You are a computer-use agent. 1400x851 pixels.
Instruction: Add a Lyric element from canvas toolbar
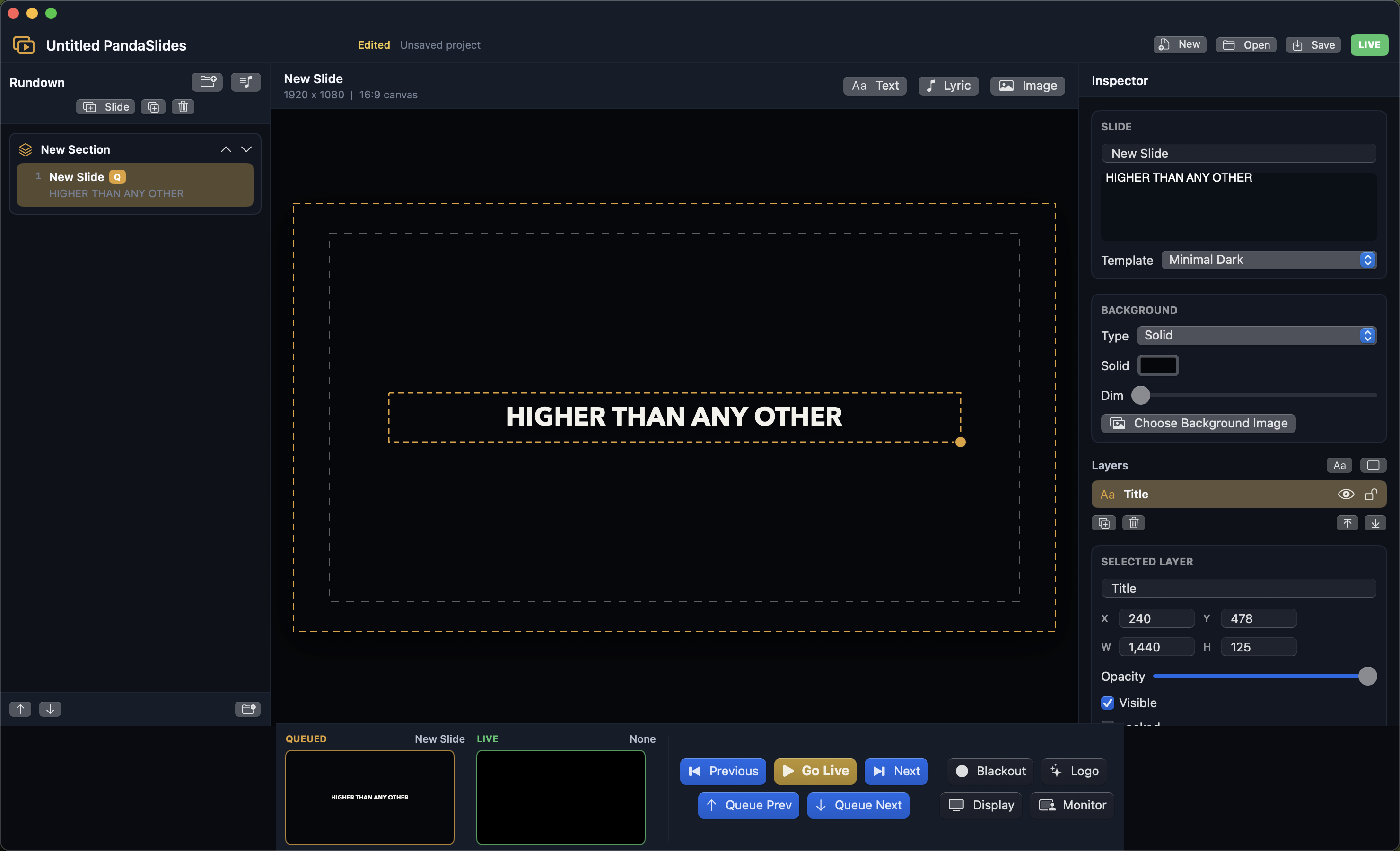948,85
